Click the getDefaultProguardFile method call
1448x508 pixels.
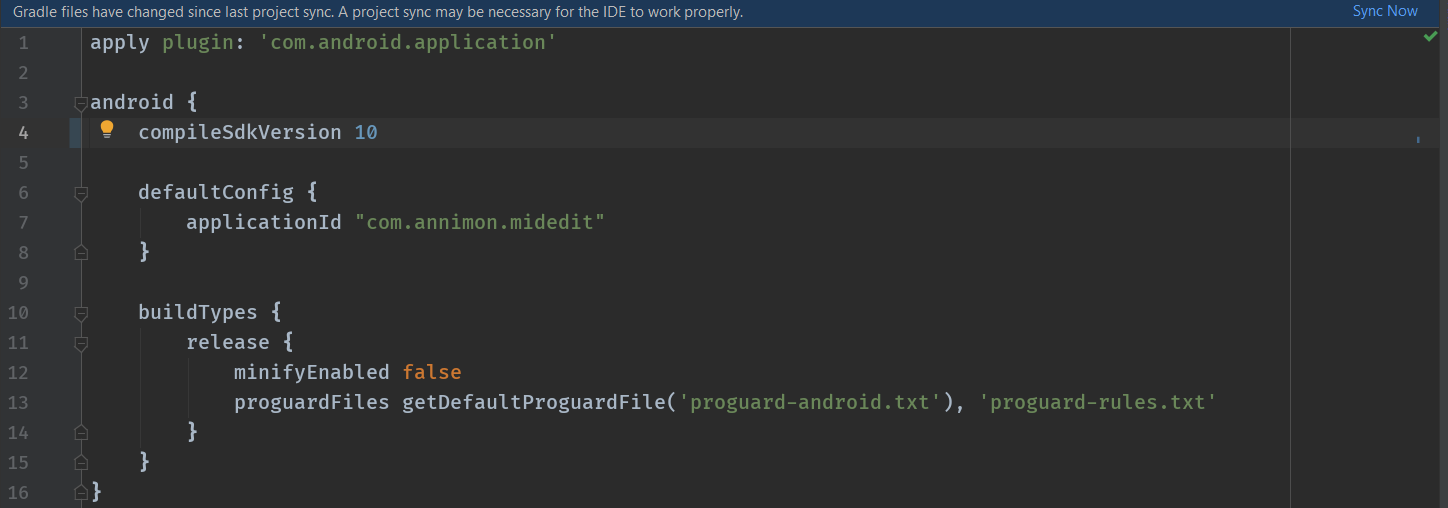[534, 402]
